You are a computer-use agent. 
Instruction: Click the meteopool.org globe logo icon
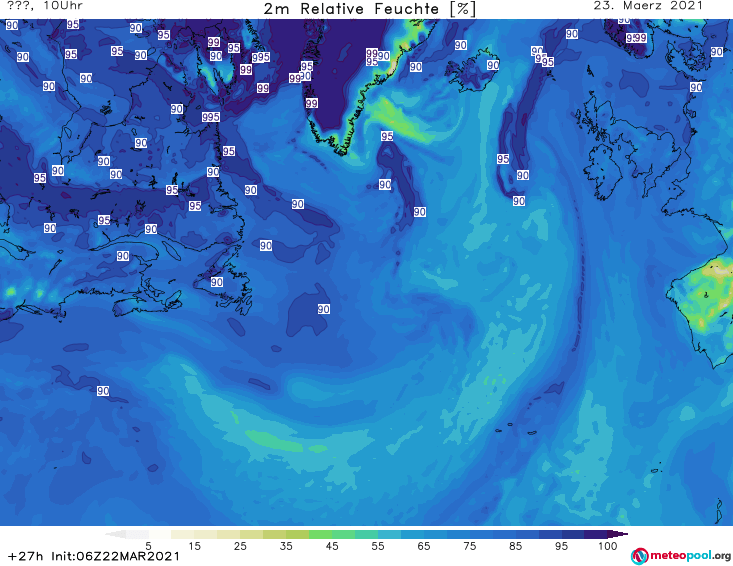point(639,556)
